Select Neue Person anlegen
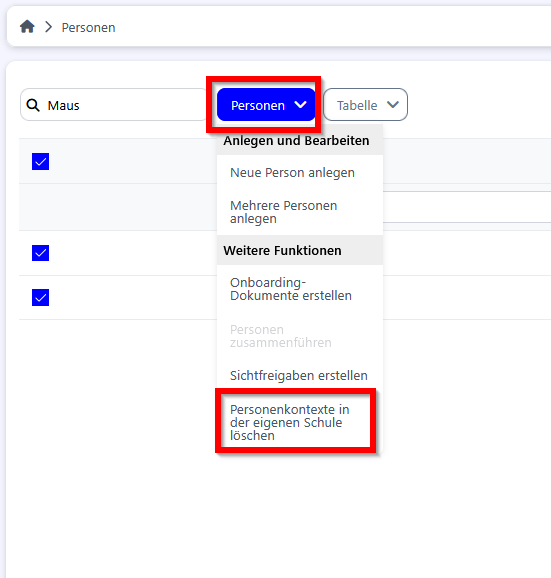 [x=292, y=173]
